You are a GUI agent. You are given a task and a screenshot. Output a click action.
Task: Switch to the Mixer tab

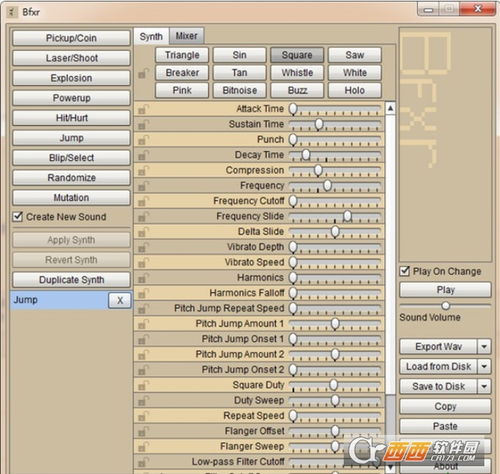pos(187,36)
